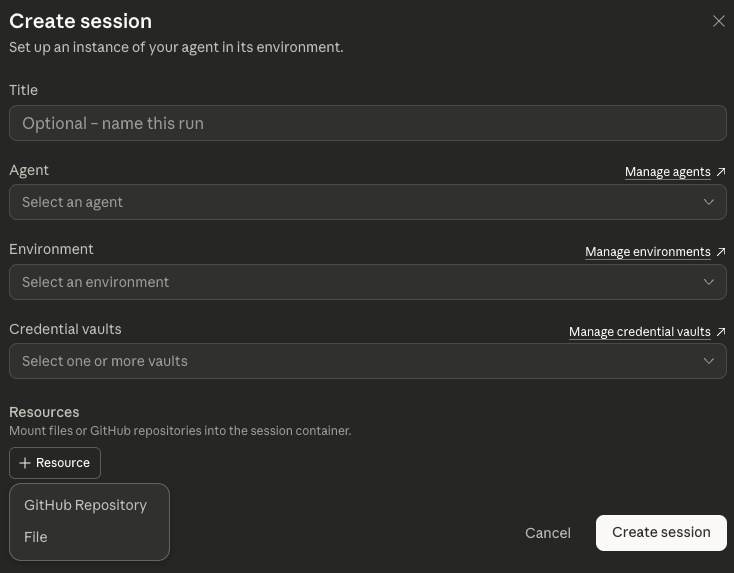Click the external arrow icon beside Manage agents
The image size is (734, 573).
pyautogui.click(x=721, y=172)
